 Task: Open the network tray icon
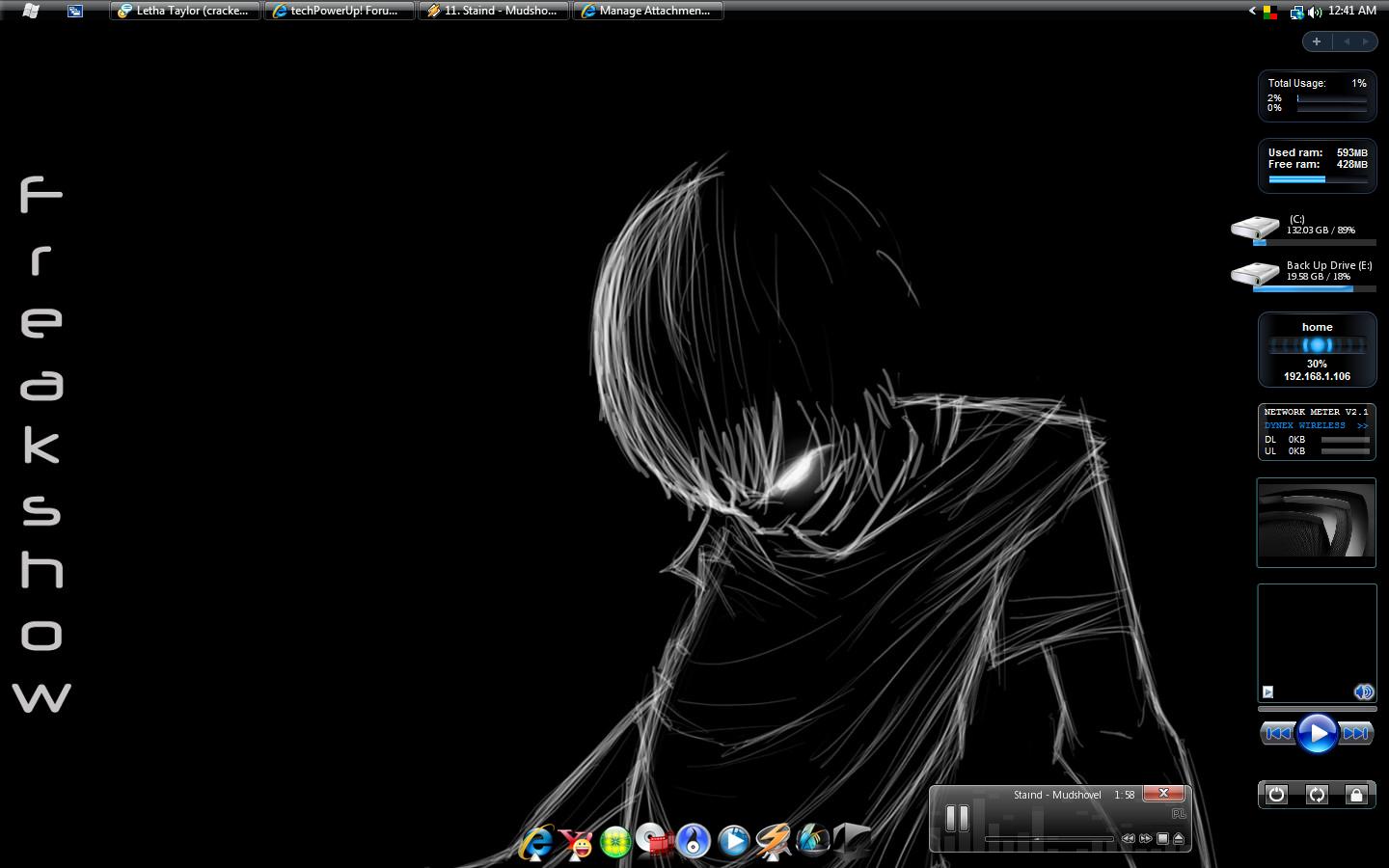1296,12
